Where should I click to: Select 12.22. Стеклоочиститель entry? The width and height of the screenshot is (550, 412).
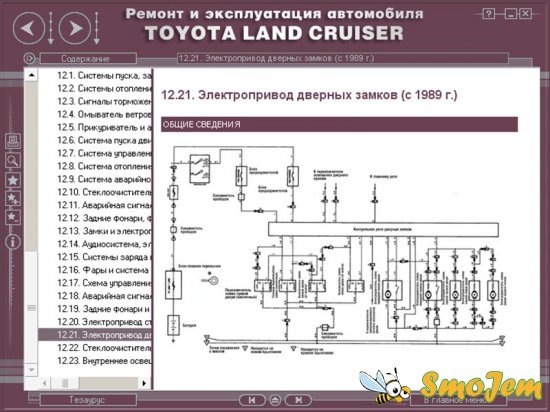(x=104, y=347)
